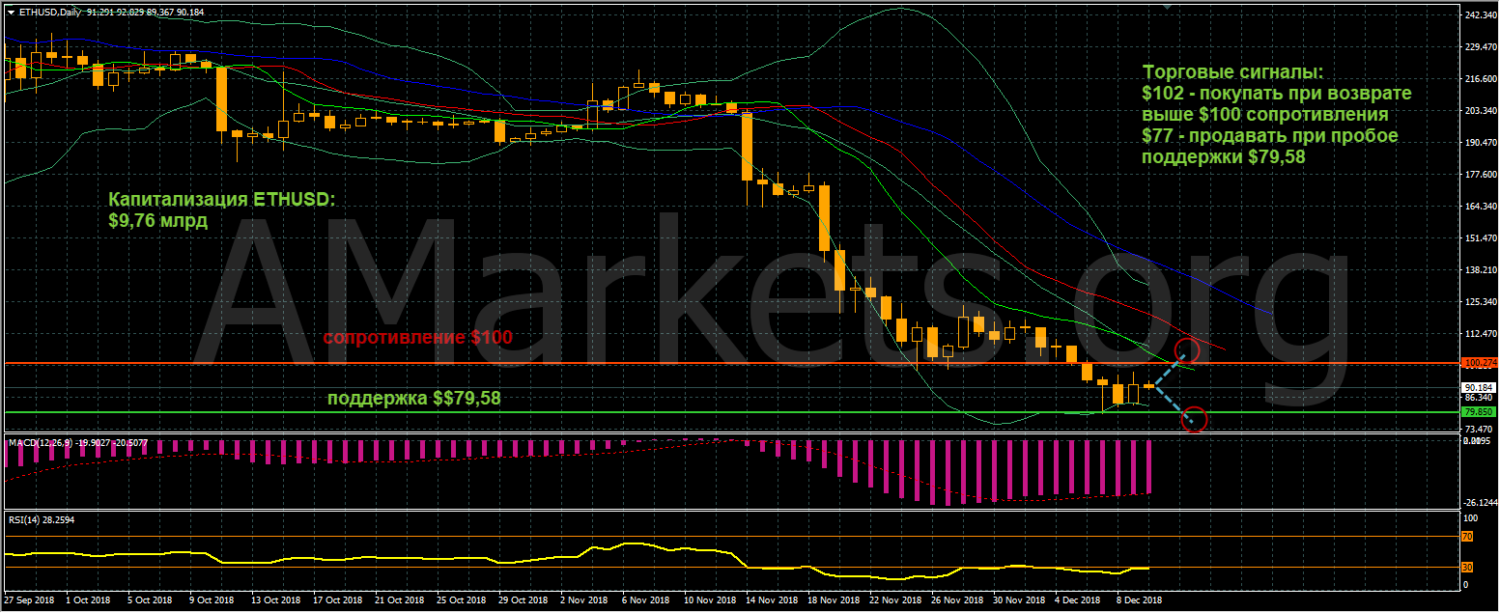Image resolution: width=1500 pixels, height=613 pixels.
Task: Click the 'поддержки $79,58' signal text line
Action: (x=1223, y=158)
